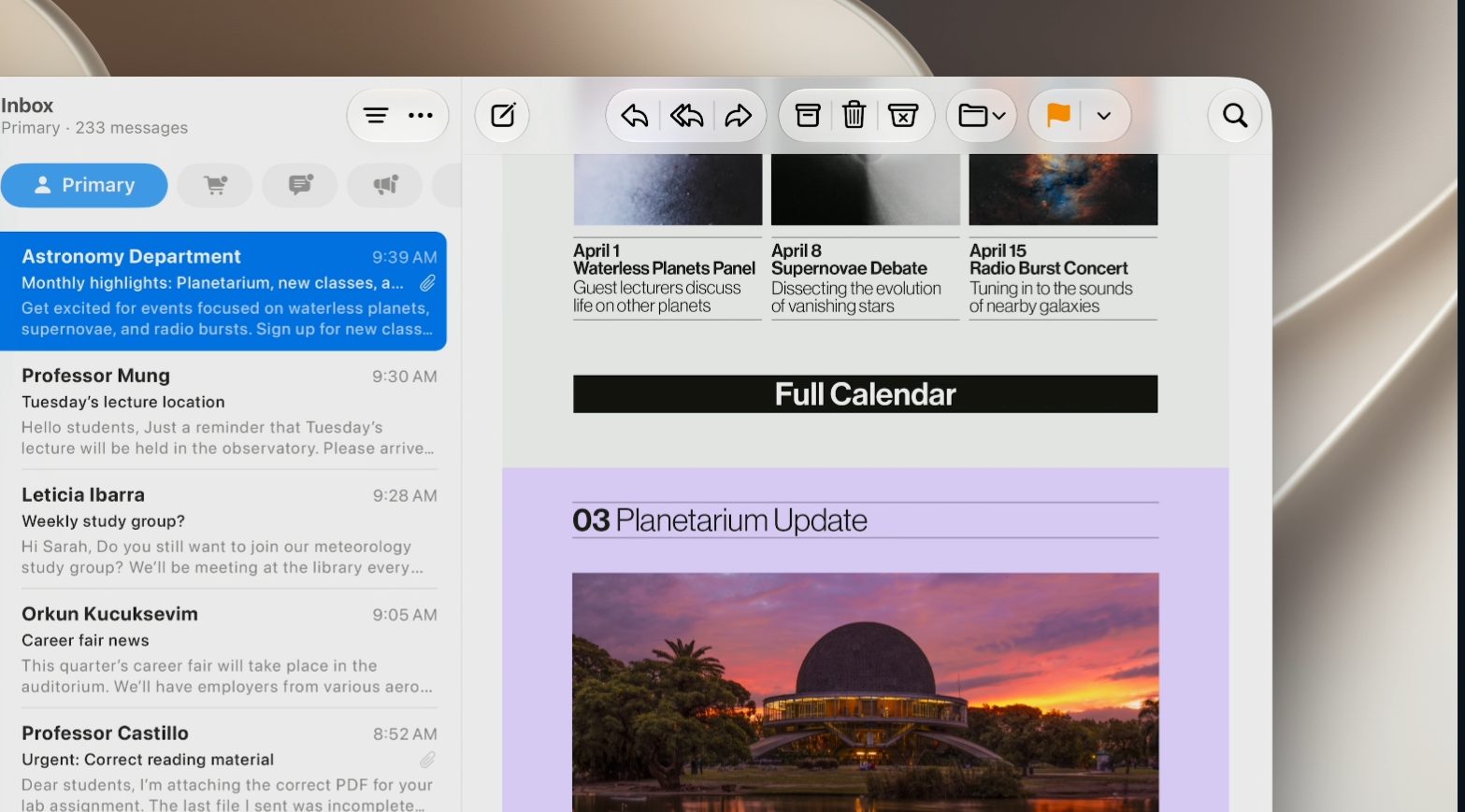Open the filter mailbox list icon
Viewport: 1465px width, 812px height.
coord(376,116)
